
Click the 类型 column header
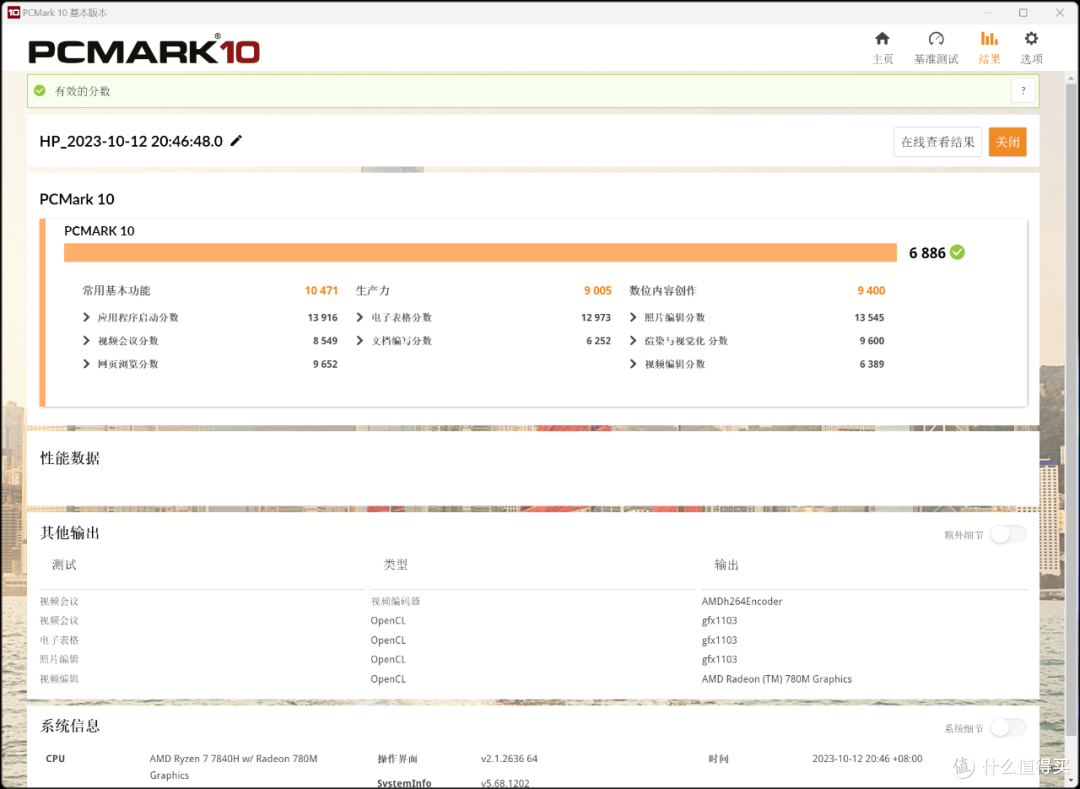tap(395, 565)
